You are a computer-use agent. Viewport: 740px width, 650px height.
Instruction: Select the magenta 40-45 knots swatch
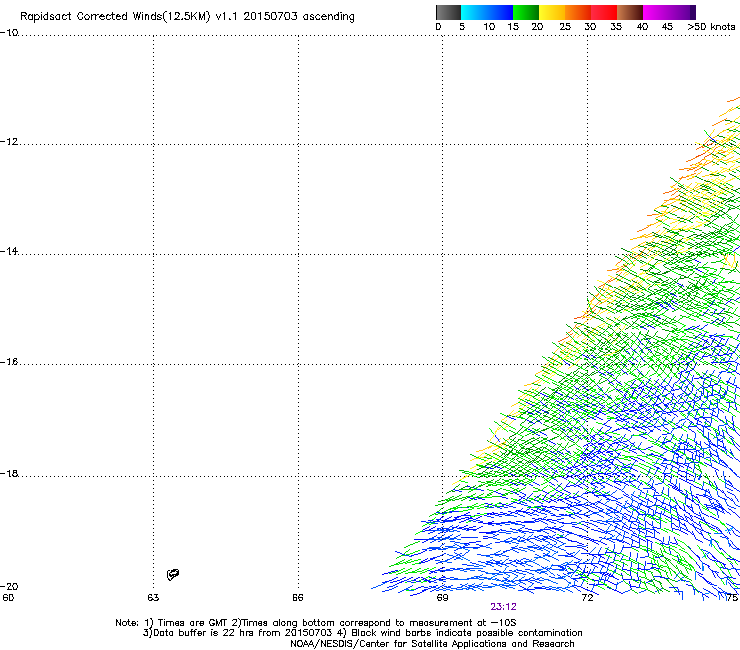coord(656,12)
